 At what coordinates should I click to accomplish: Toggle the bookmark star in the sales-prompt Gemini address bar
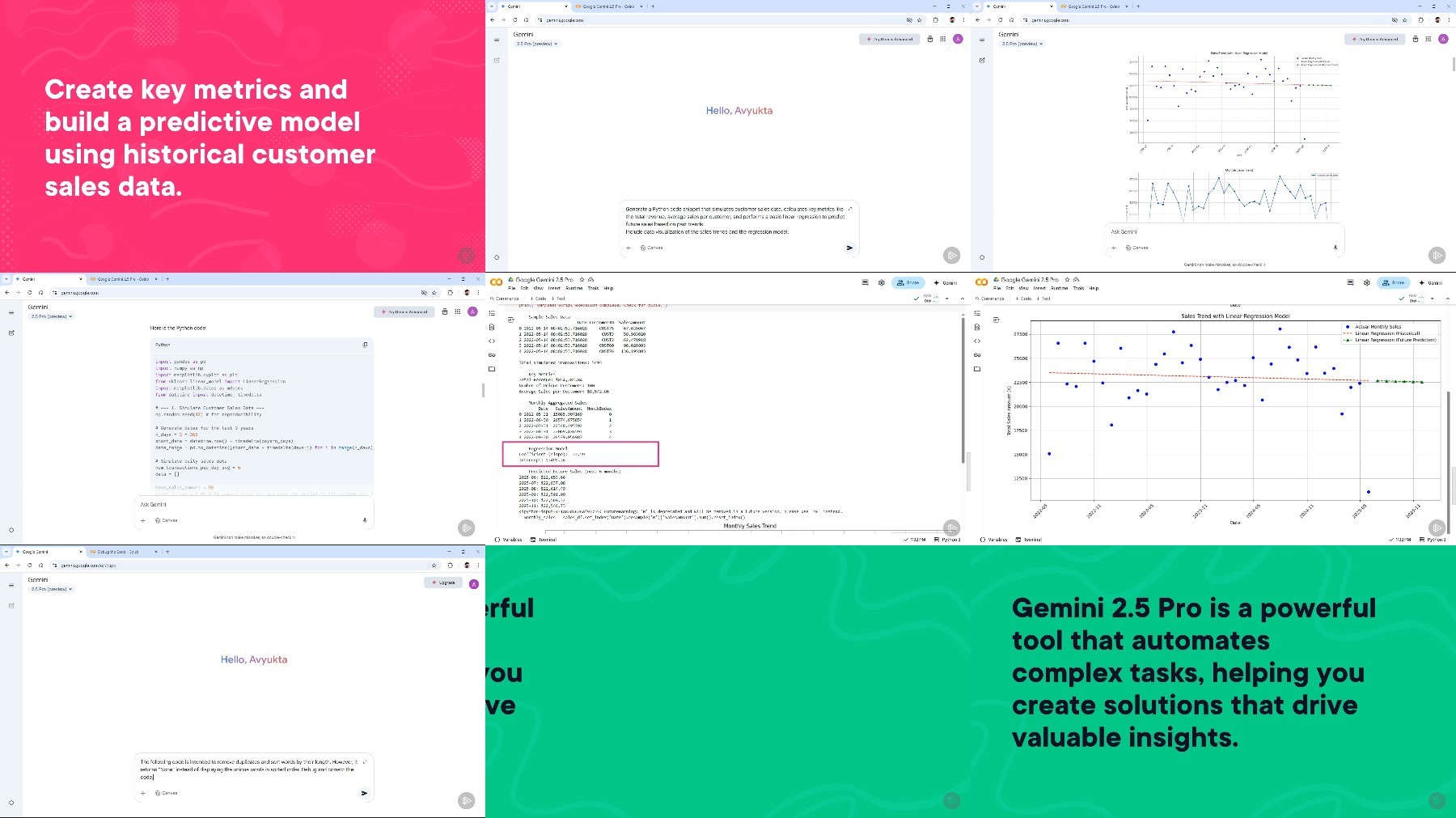[919, 19]
